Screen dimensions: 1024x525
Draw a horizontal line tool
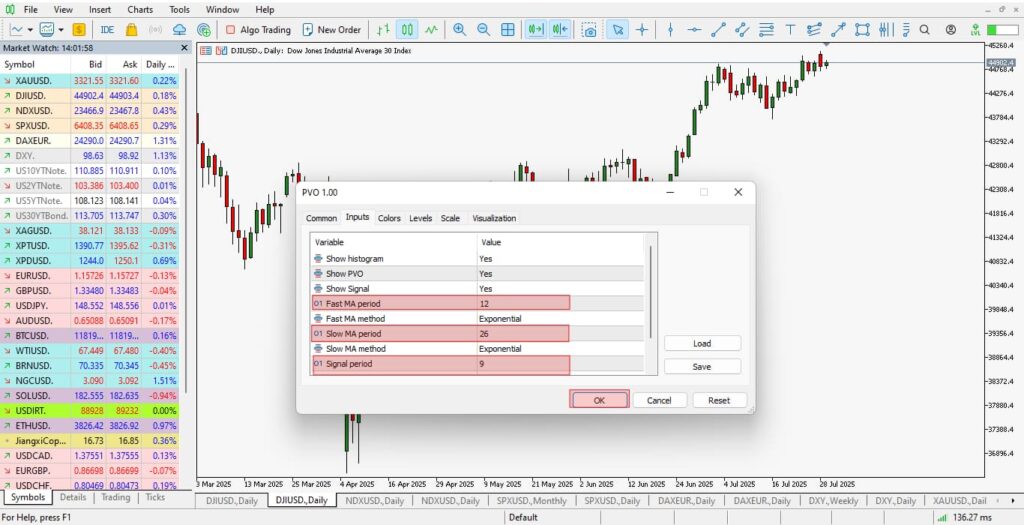[x=694, y=29]
